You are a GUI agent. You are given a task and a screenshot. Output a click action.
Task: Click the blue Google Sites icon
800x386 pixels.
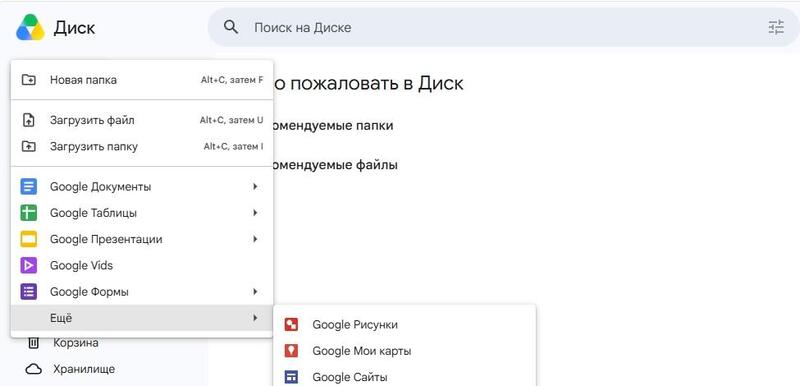click(x=291, y=377)
